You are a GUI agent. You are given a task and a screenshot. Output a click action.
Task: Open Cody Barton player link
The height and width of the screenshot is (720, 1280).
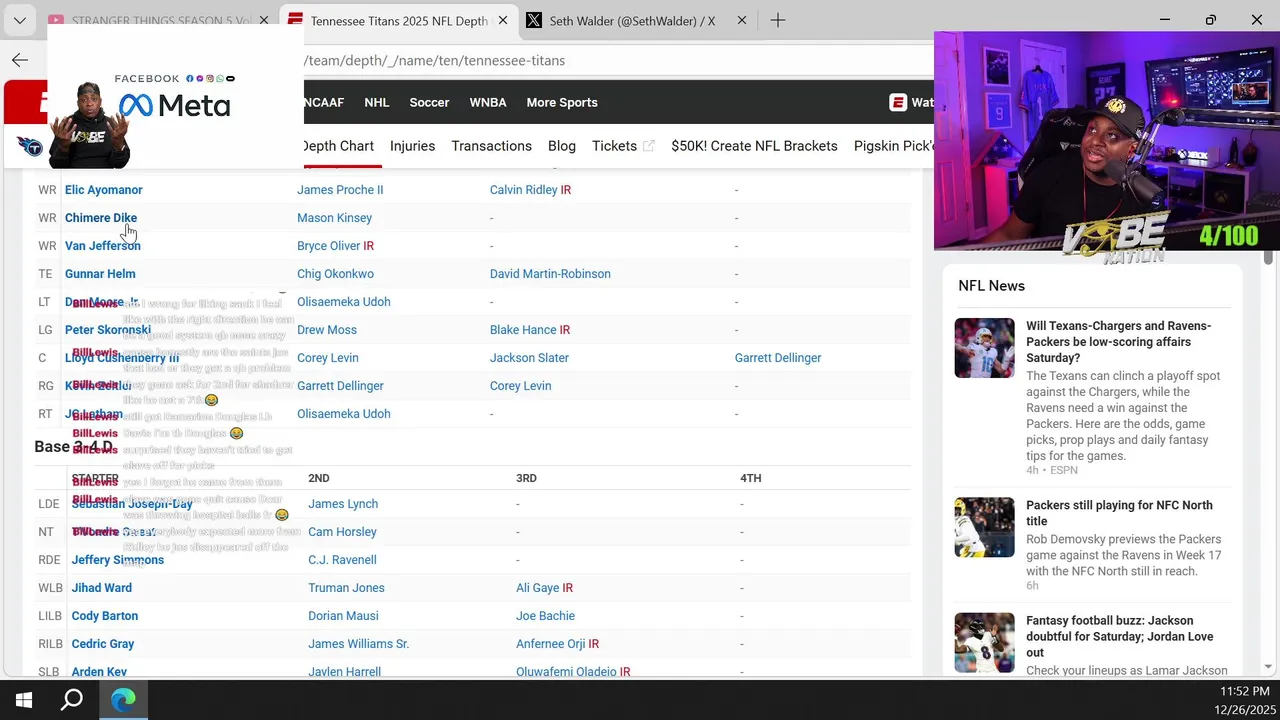[x=105, y=616]
